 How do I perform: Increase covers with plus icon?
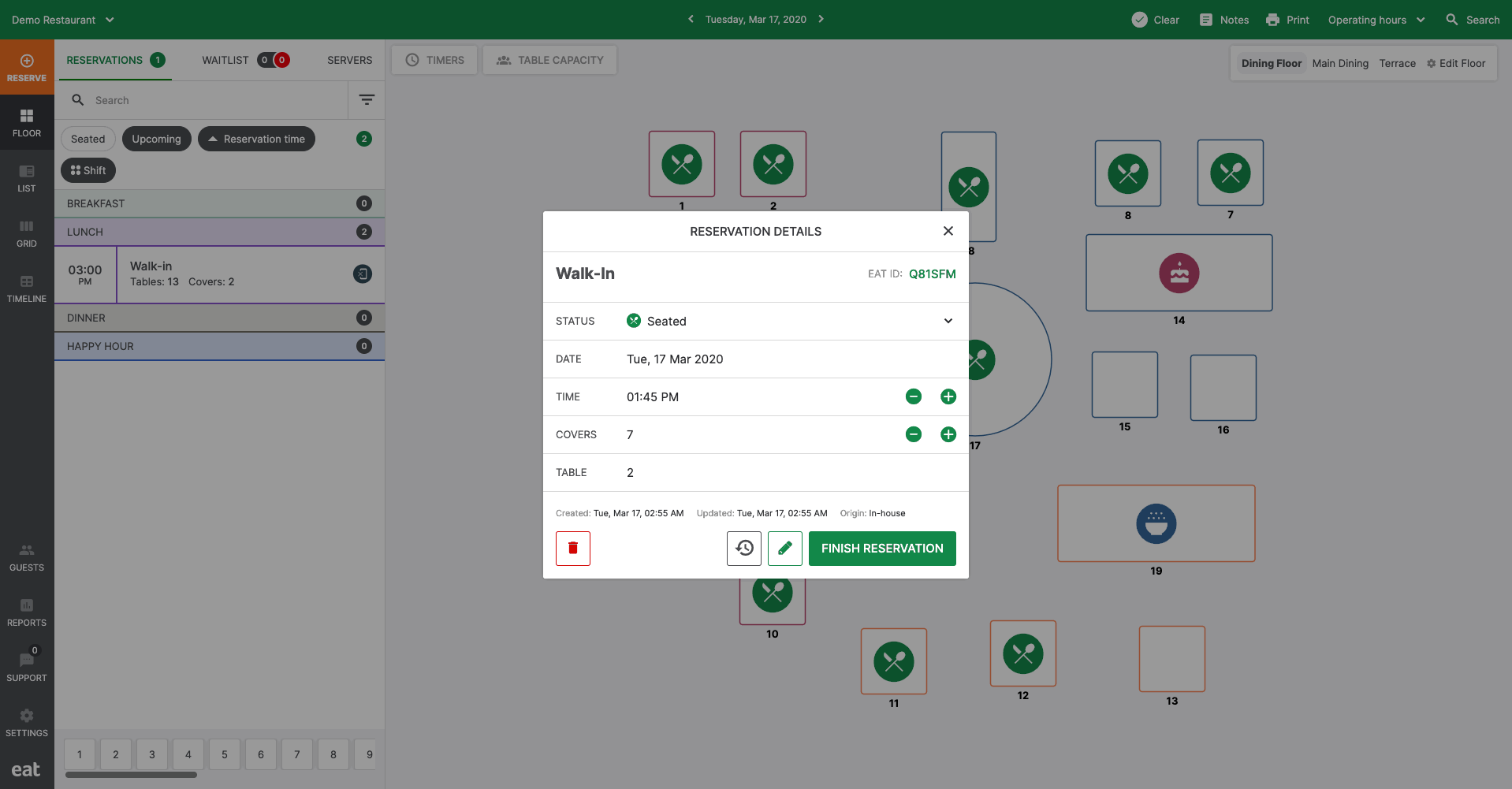click(x=948, y=434)
